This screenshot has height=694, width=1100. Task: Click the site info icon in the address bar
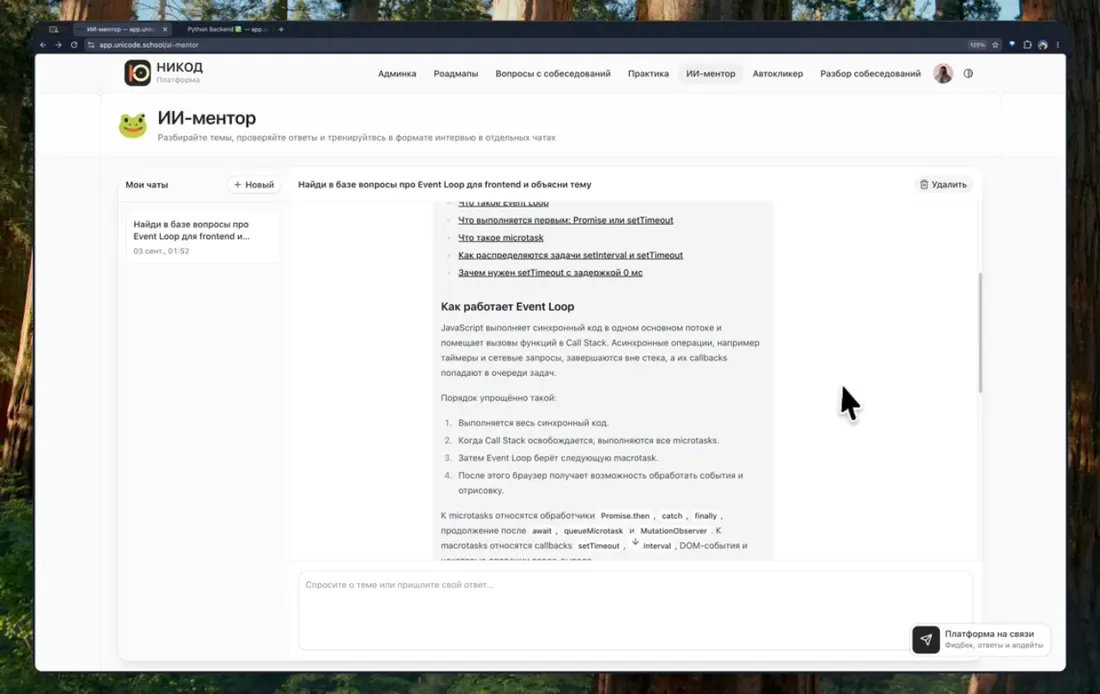point(91,45)
